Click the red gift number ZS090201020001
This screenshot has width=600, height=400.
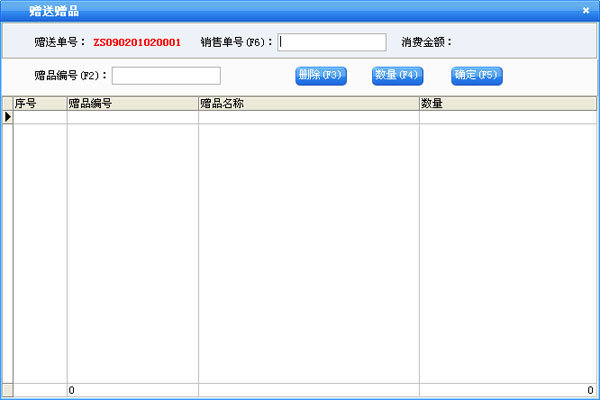137,43
